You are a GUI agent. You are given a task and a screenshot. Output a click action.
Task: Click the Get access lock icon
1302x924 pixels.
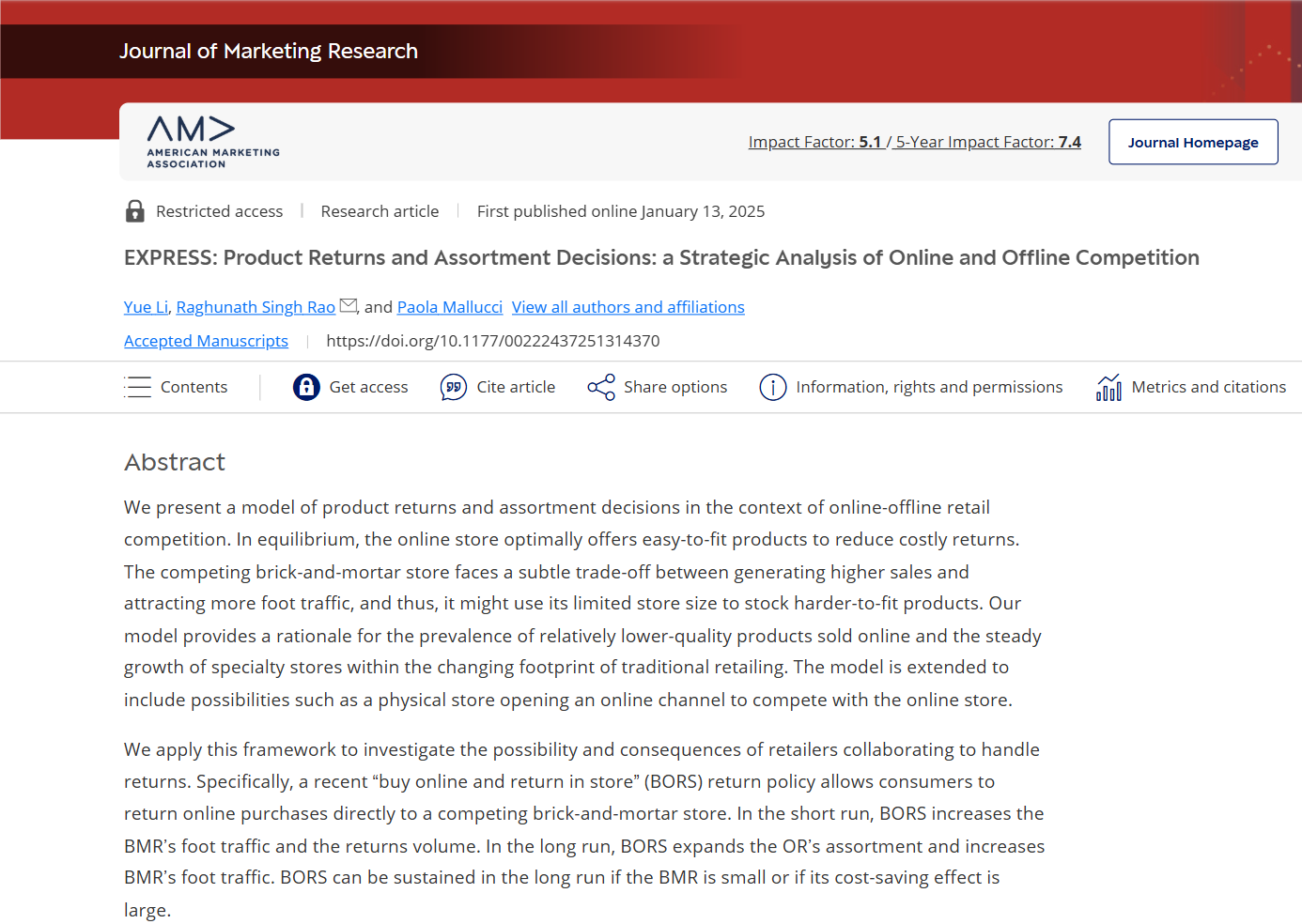pyautogui.click(x=306, y=387)
